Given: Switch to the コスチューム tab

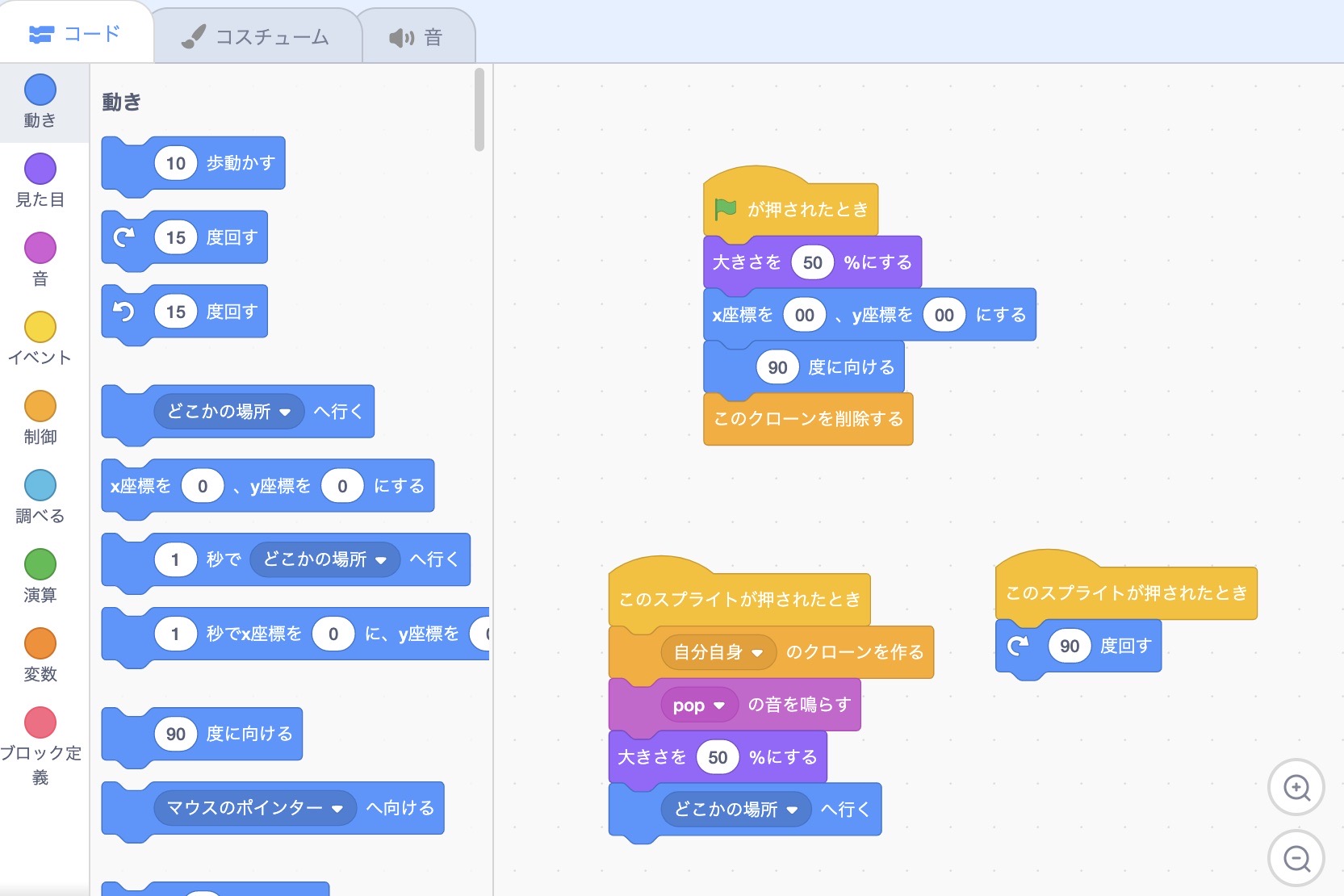Looking at the screenshot, I should click(257, 37).
